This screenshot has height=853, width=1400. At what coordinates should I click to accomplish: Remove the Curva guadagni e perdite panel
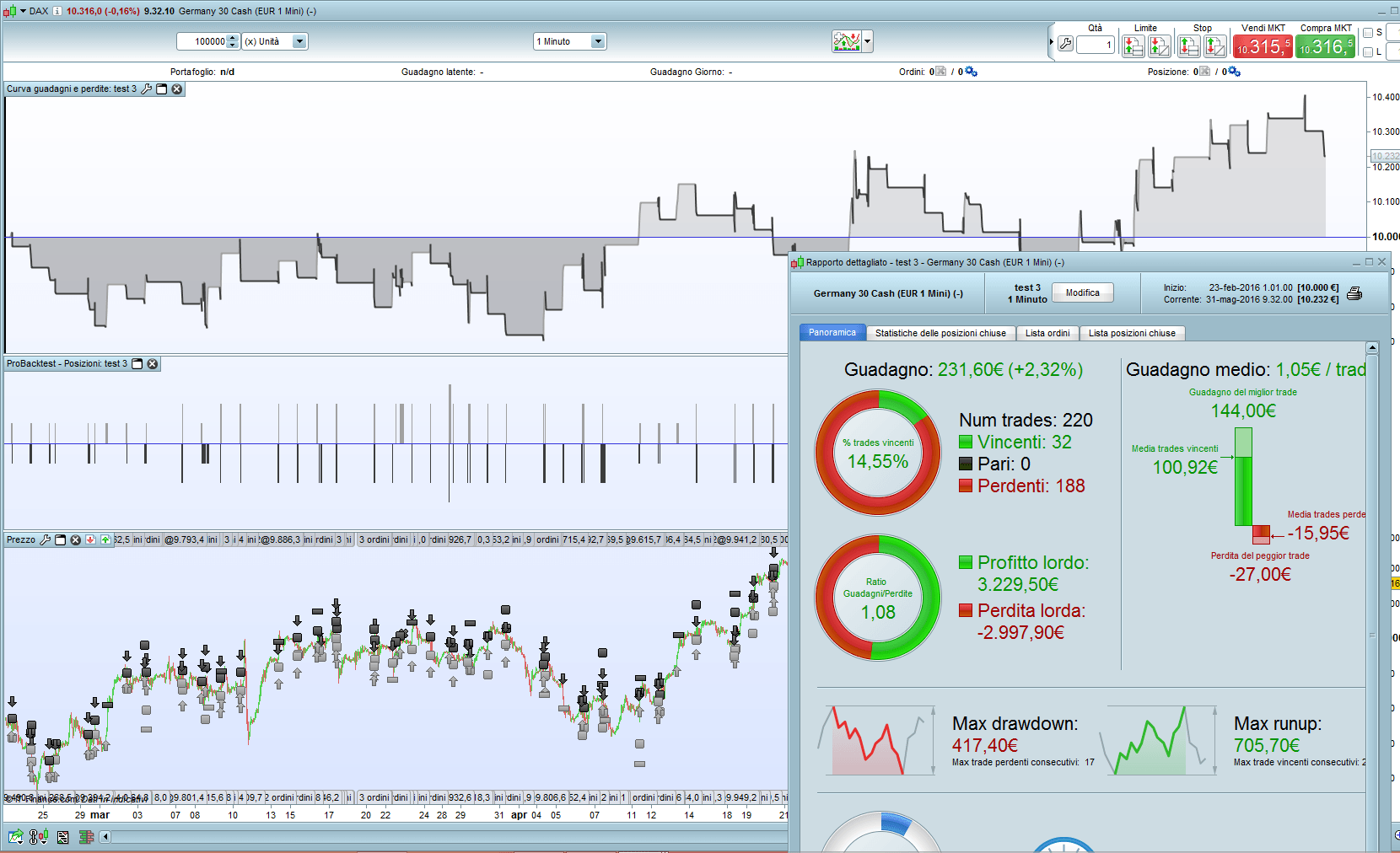pyautogui.click(x=177, y=89)
